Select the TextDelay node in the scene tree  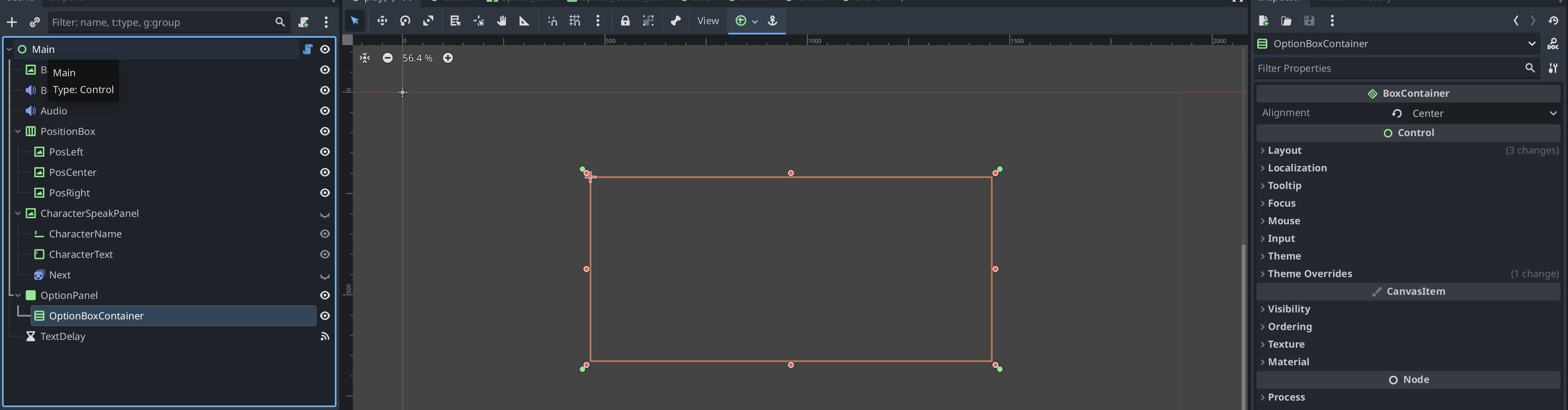click(x=63, y=336)
